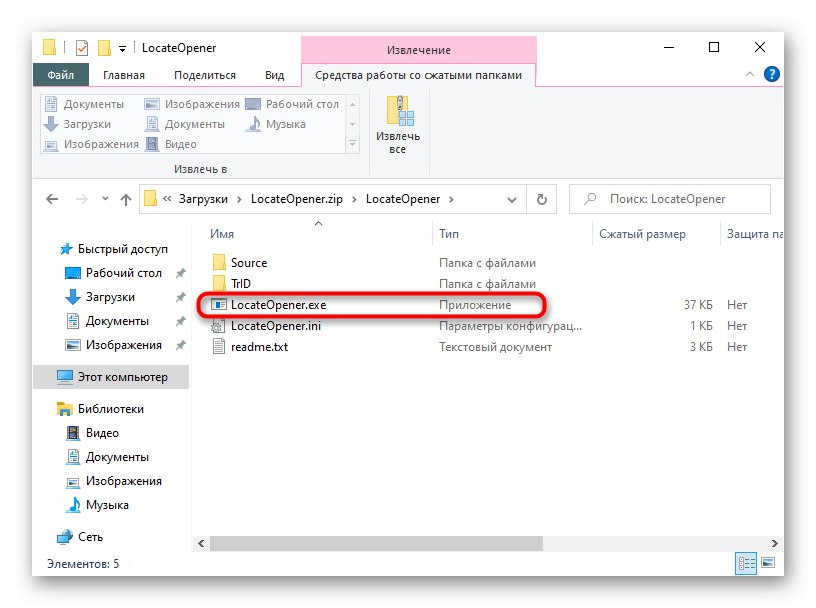
Task: Extract to Видео ribbon destination
Action: (x=172, y=144)
